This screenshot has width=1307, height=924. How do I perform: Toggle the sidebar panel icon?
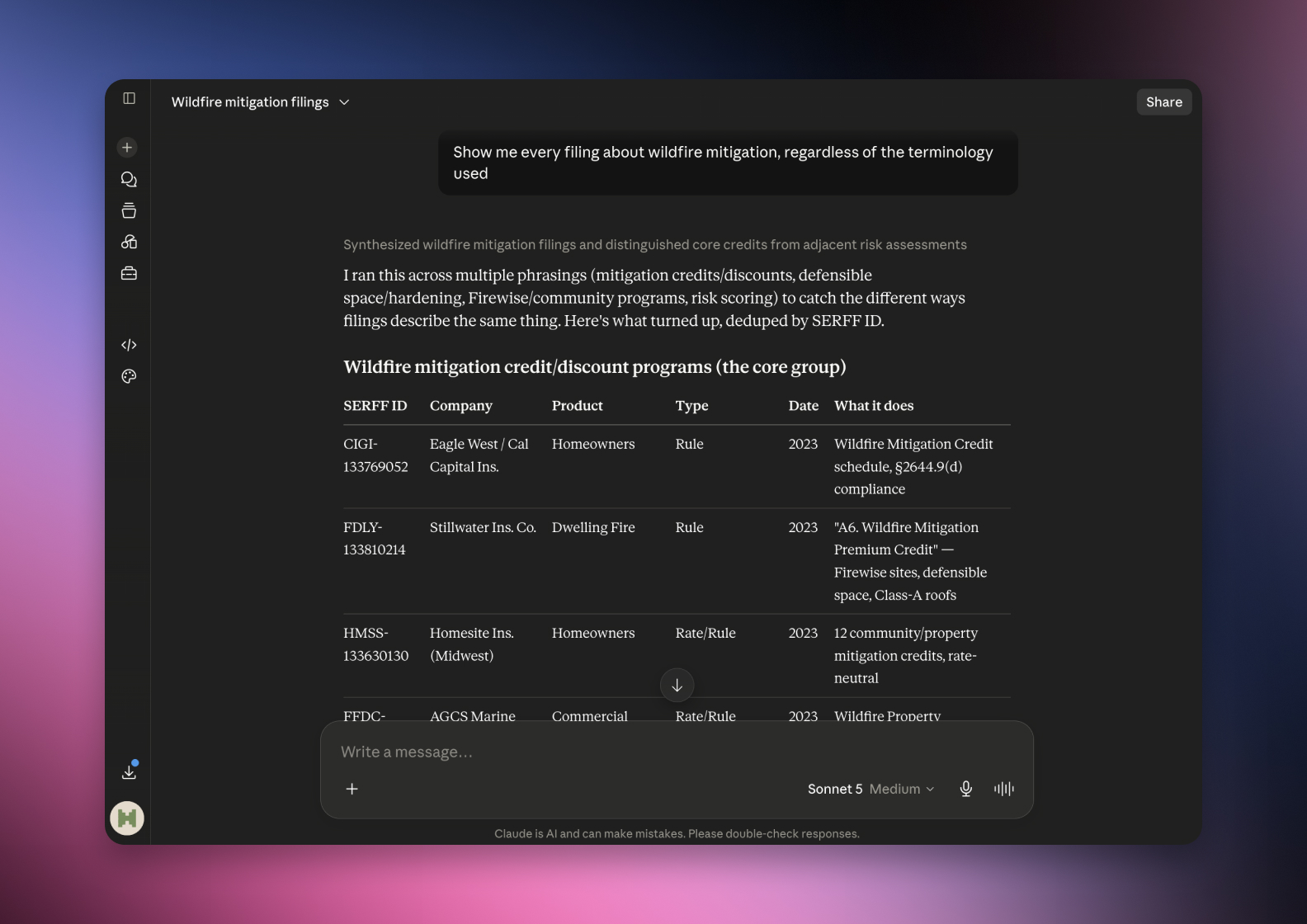click(129, 98)
